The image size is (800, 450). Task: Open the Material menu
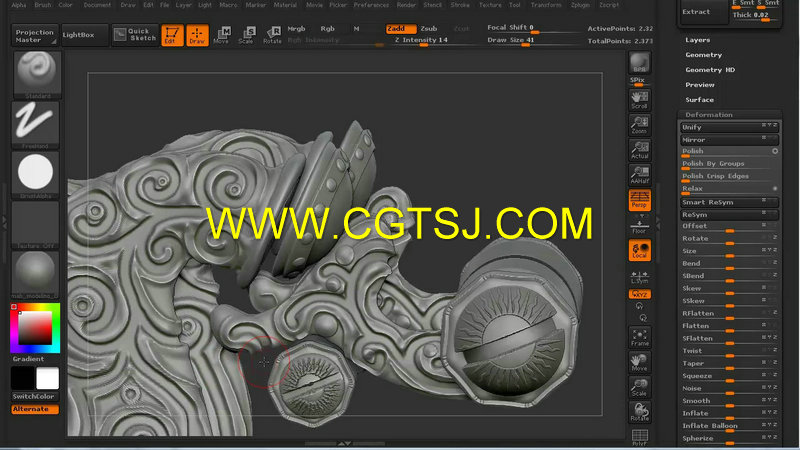click(285, 5)
